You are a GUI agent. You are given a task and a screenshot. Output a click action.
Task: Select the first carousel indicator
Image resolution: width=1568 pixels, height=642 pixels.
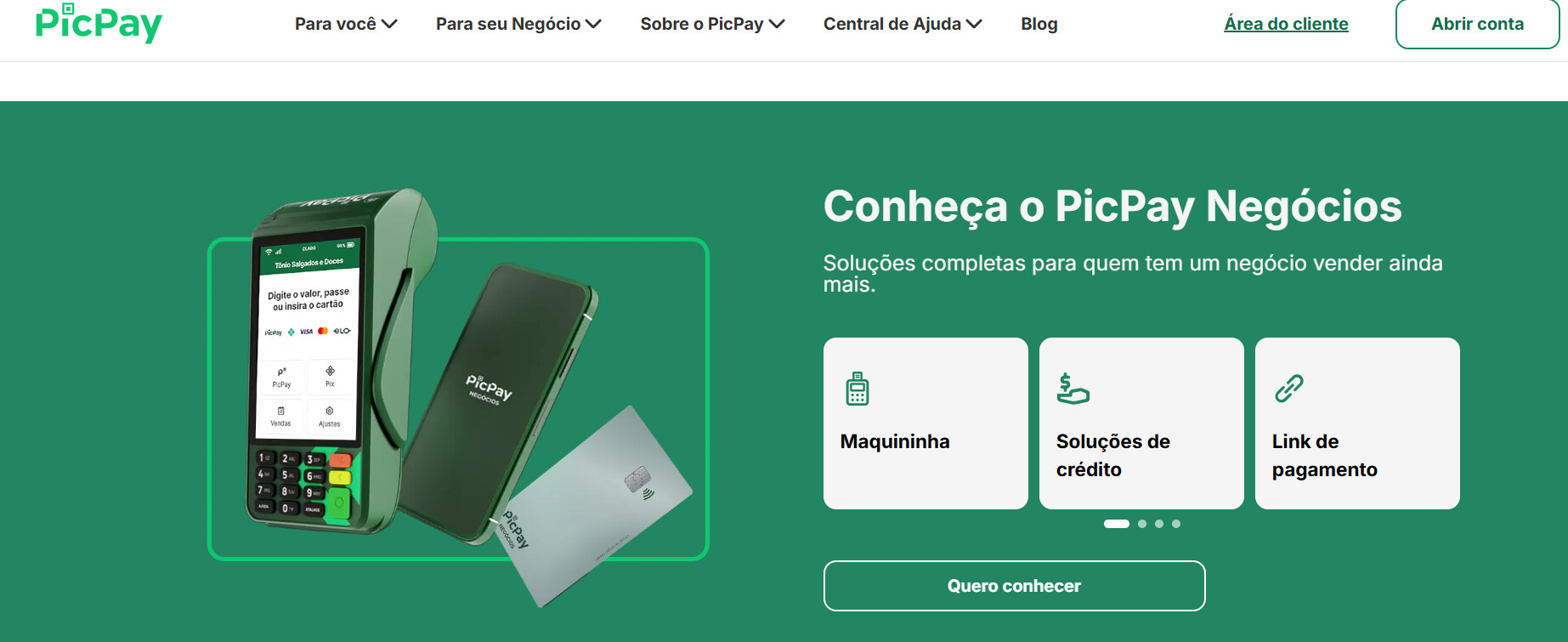pyautogui.click(x=1116, y=524)
